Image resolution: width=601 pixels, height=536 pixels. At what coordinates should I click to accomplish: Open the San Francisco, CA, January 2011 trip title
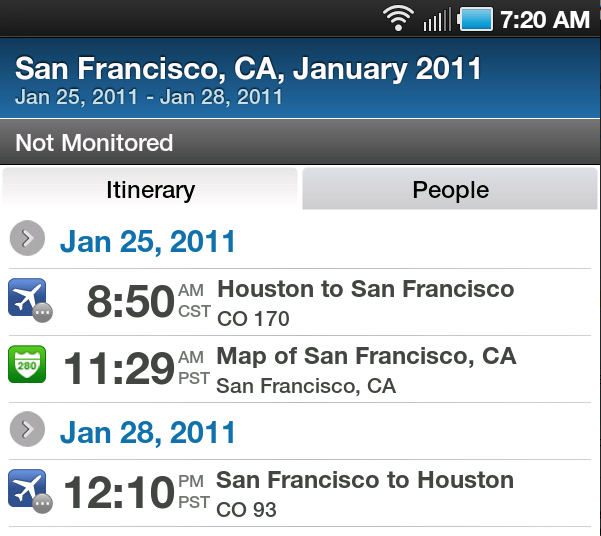coord(248,69)
